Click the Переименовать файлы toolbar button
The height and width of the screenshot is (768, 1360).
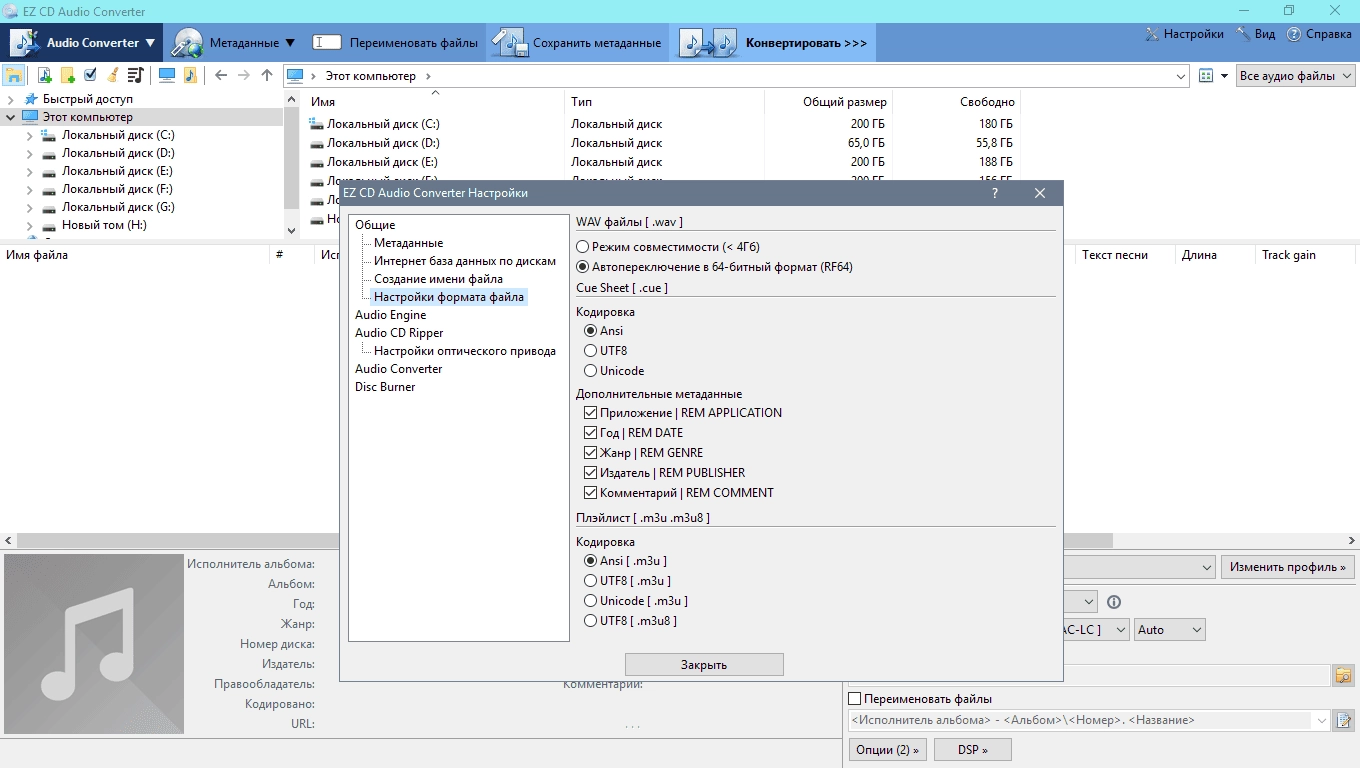tap(396, 43)
